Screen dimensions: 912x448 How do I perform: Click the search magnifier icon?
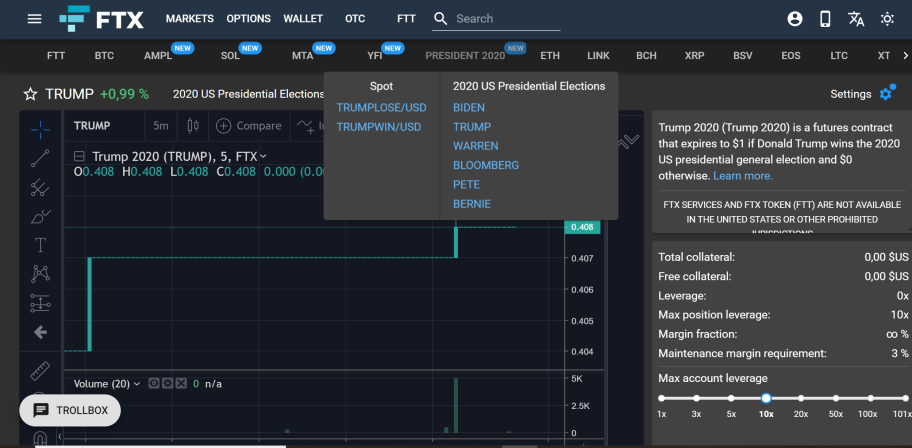coord(441,19)
